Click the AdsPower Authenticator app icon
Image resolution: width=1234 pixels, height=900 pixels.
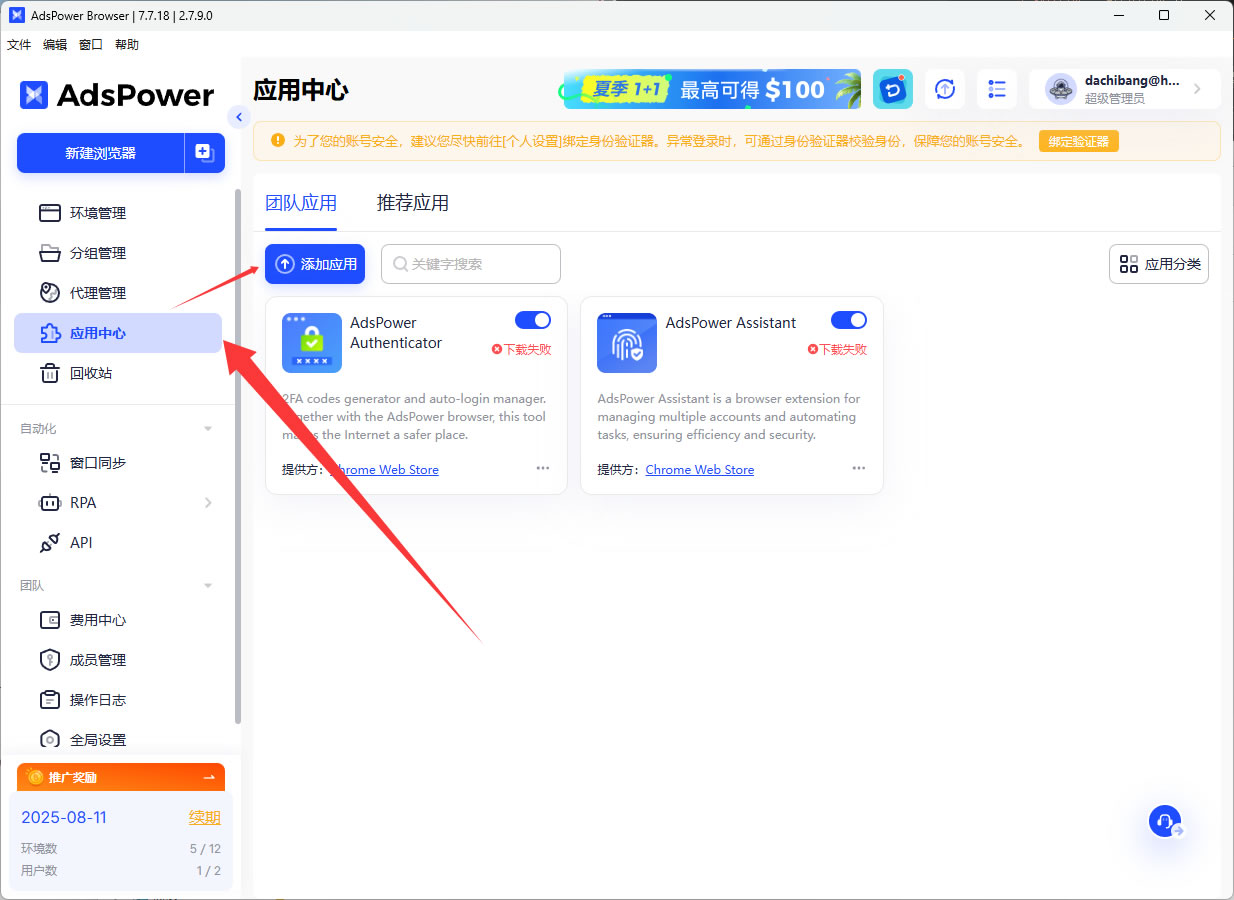click(311, 343)
